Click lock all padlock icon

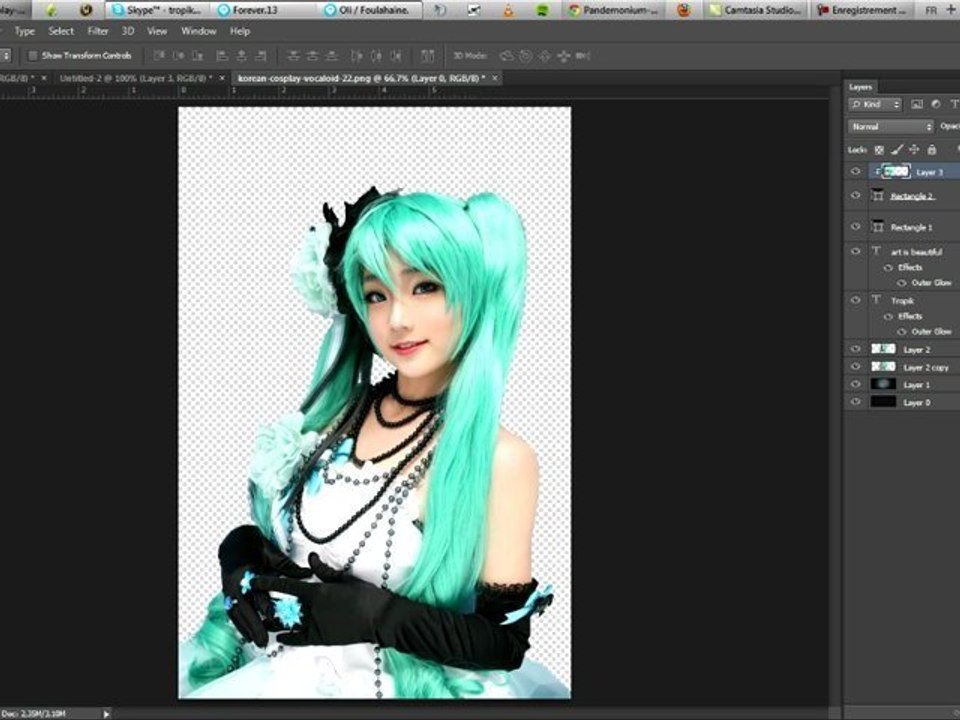click(931, 149)
